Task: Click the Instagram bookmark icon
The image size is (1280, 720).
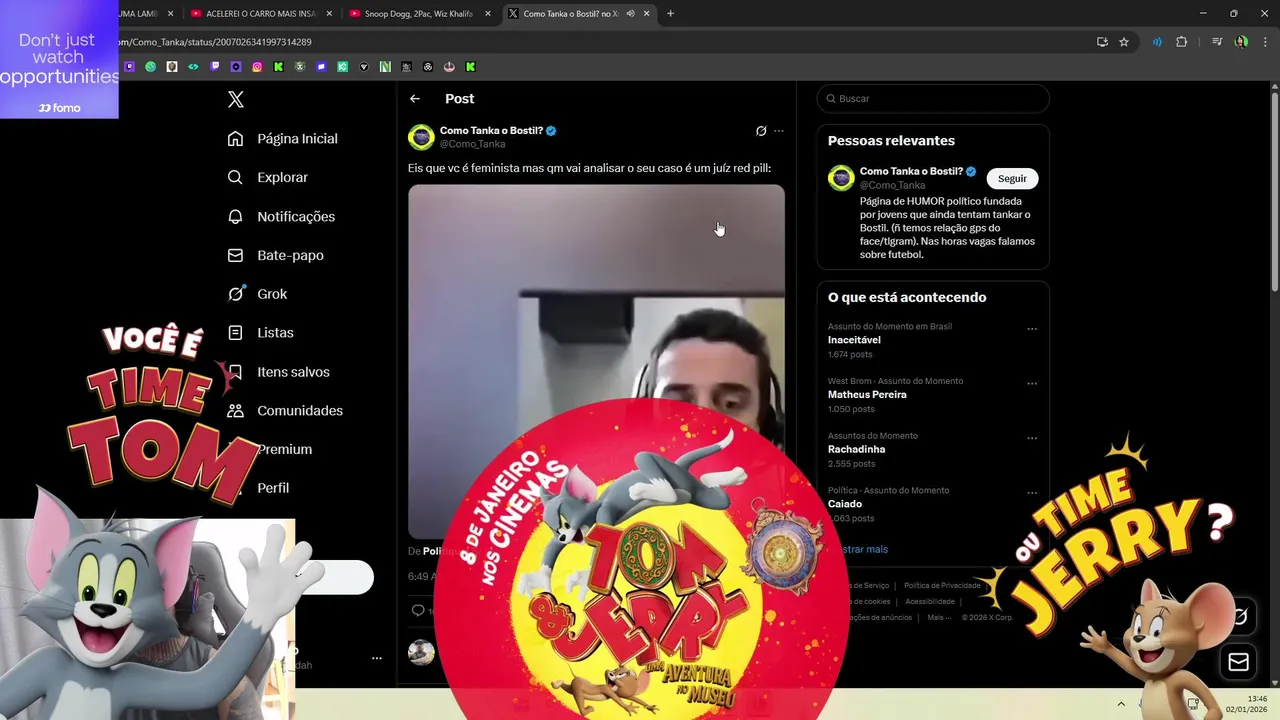Action: [257, 67]
